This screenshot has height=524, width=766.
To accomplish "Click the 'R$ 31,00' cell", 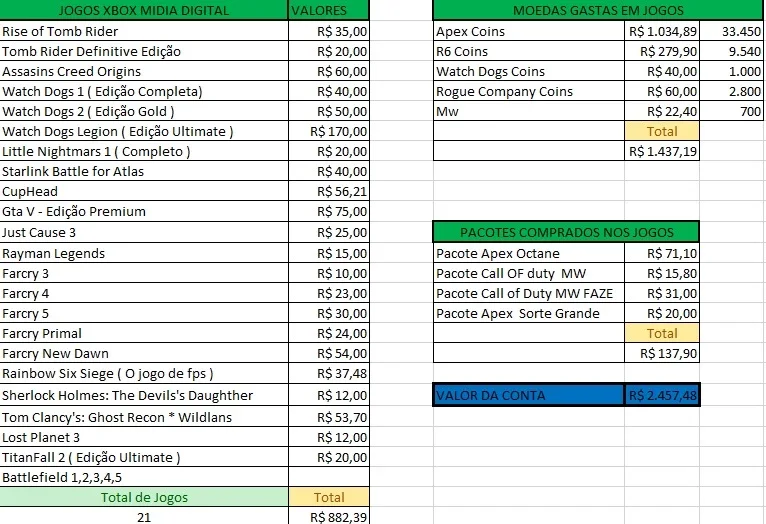I will click(662, 293).
